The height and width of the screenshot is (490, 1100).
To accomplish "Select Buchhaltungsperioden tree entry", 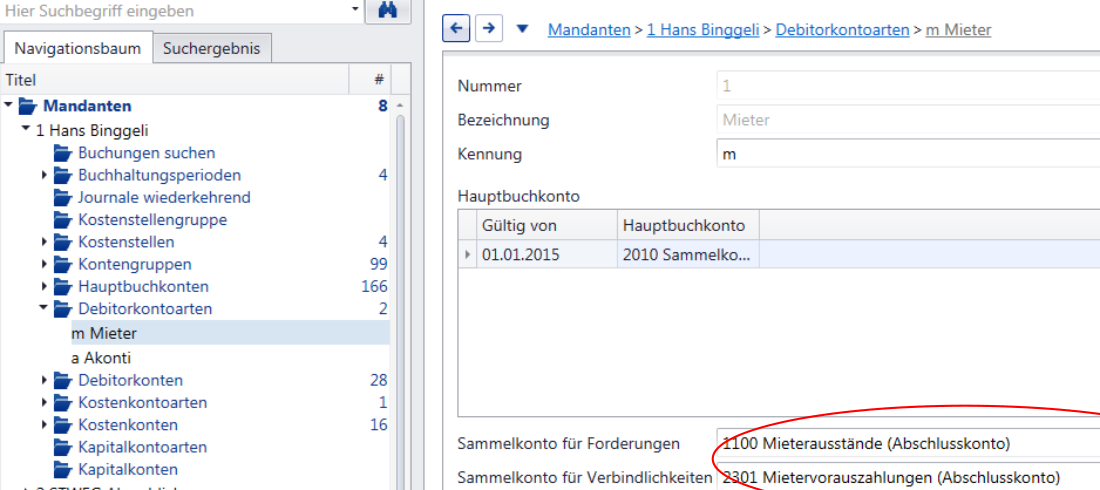I will pos(159,175).
